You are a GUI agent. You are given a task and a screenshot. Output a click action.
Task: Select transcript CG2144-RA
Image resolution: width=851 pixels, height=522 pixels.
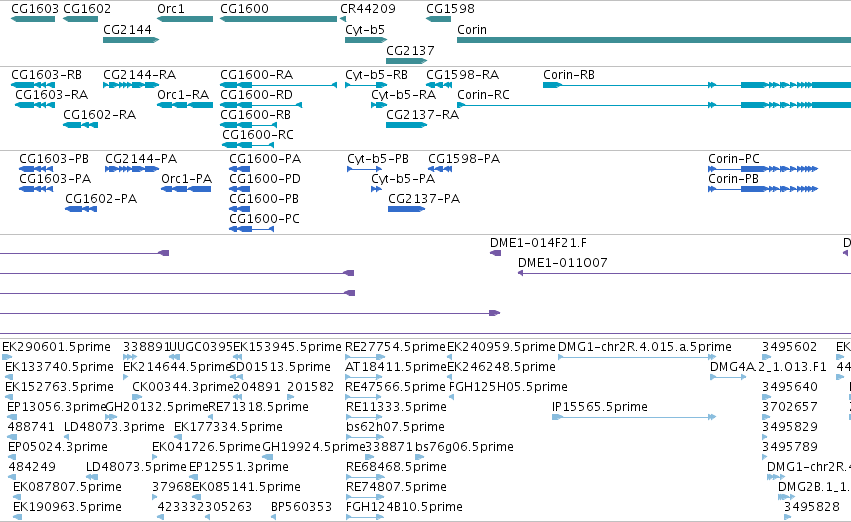coord(131,85)
